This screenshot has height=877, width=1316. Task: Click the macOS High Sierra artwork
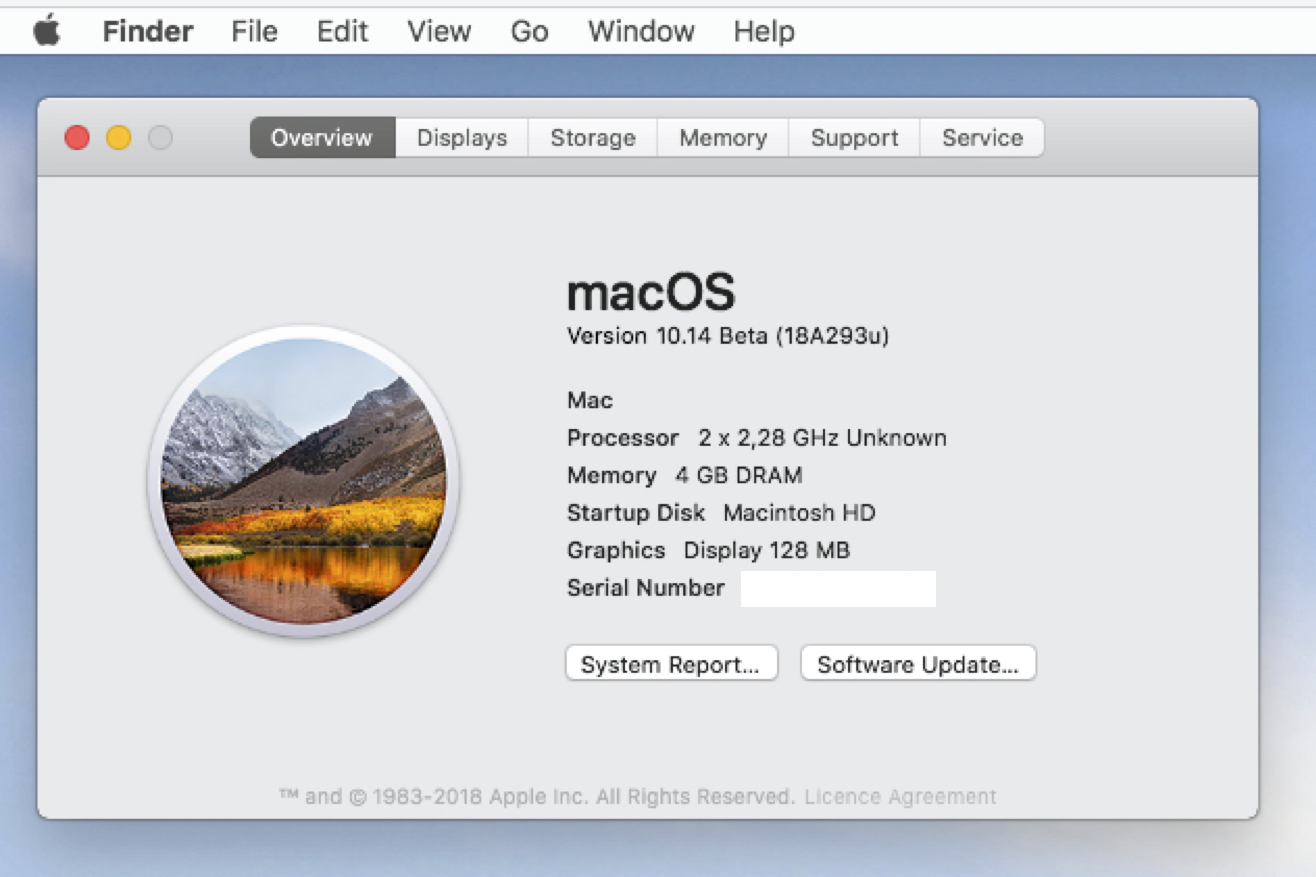pyautogui.click(x=303, y=481)
